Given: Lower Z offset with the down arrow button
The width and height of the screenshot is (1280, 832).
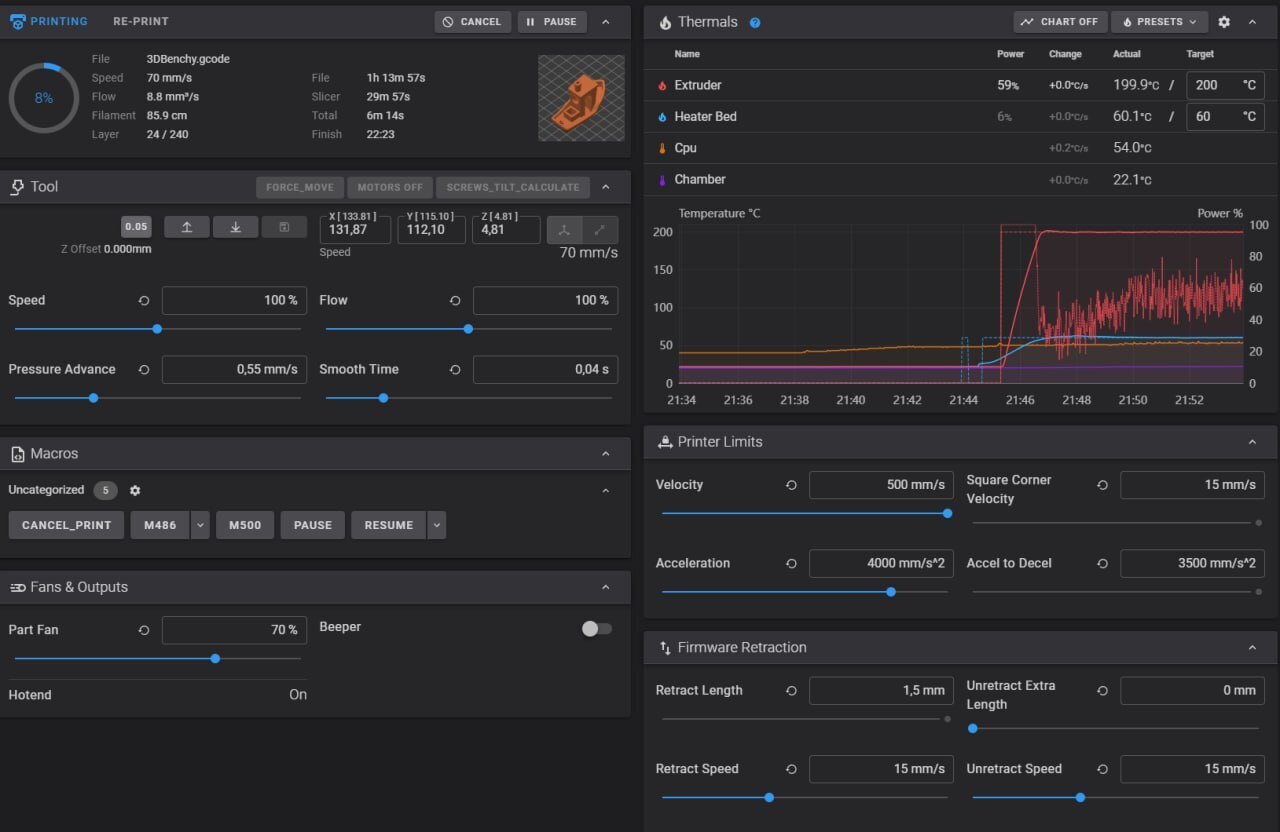Looking at the screenshot, I should (x=235, y=227).
